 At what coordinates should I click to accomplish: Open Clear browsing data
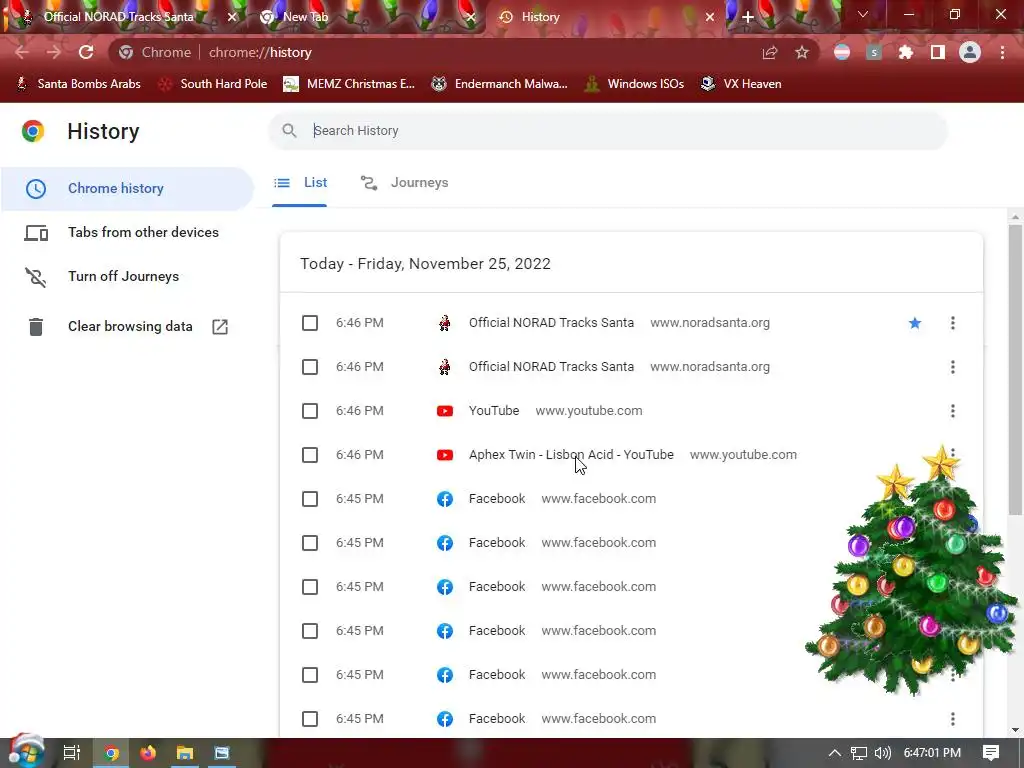[127, 327]
